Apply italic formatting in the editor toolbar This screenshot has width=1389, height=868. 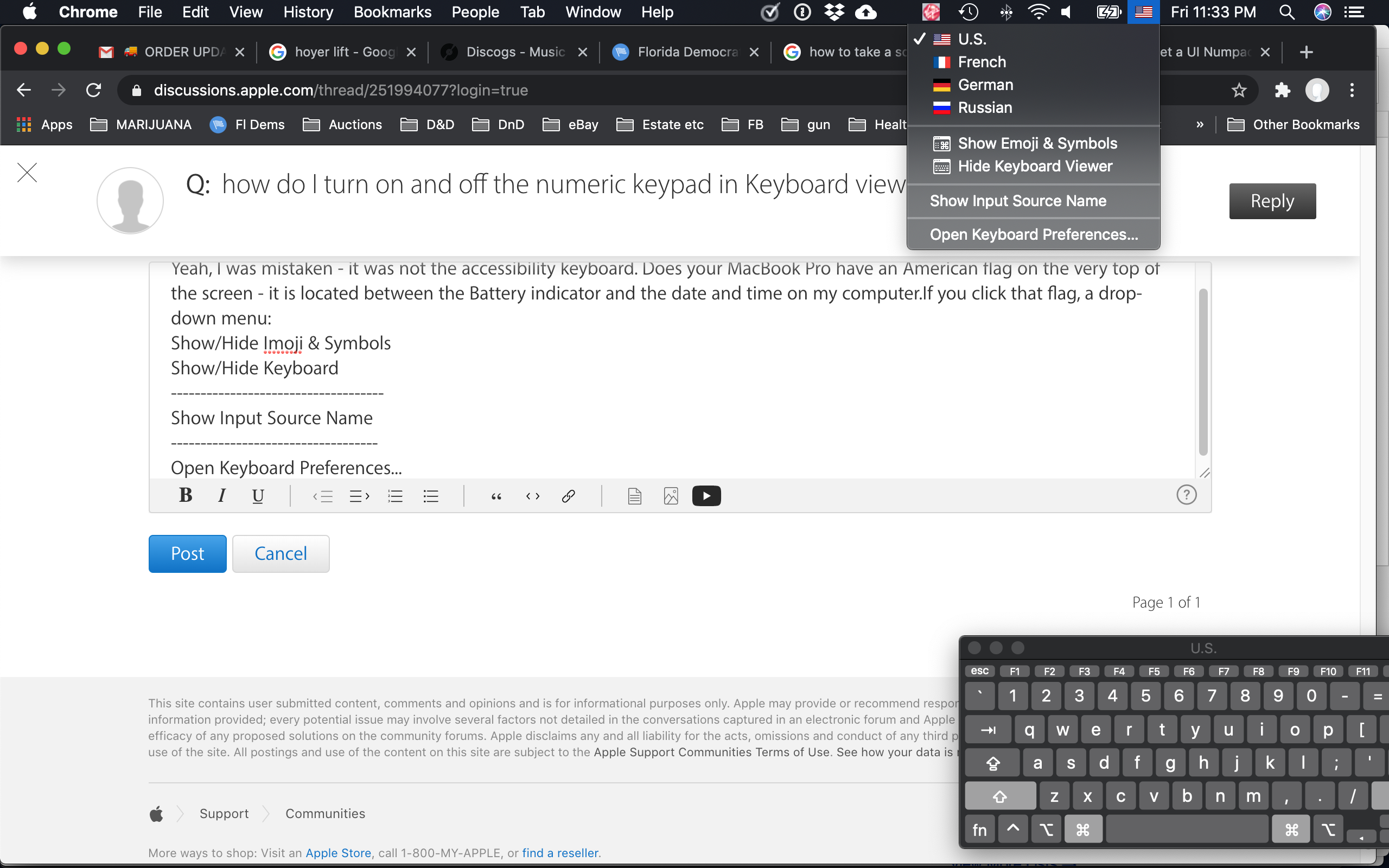click(x=221, y=495)
